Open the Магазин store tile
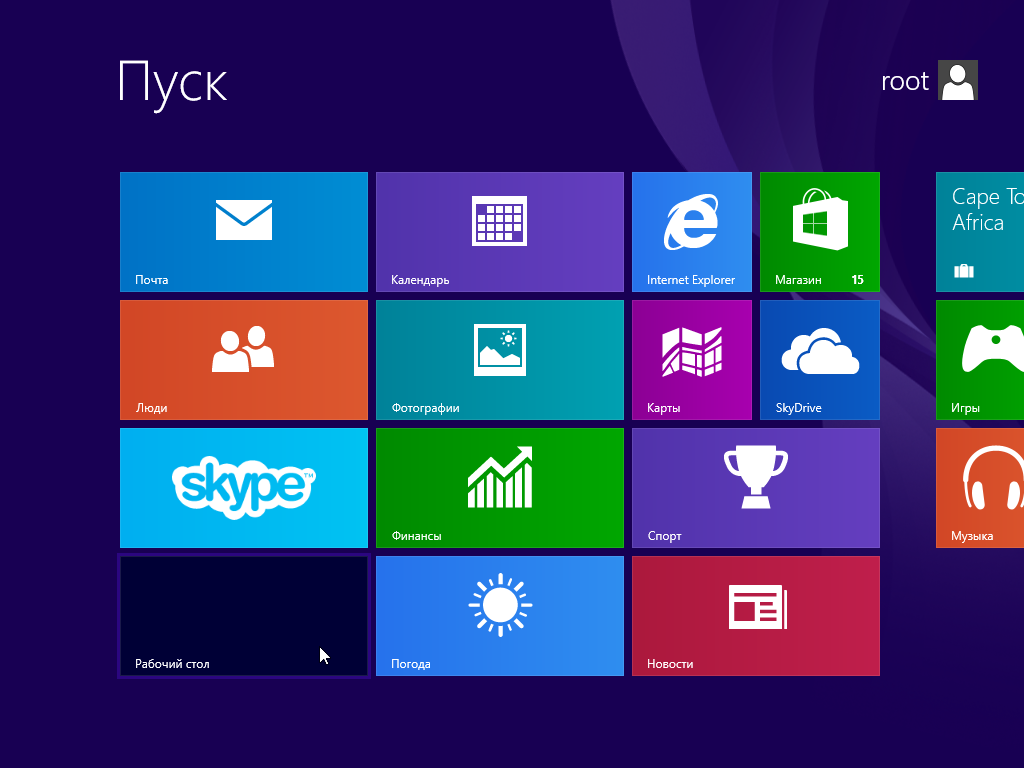The height and width of the screenshot is (768, 1024). tap(819, 231)
